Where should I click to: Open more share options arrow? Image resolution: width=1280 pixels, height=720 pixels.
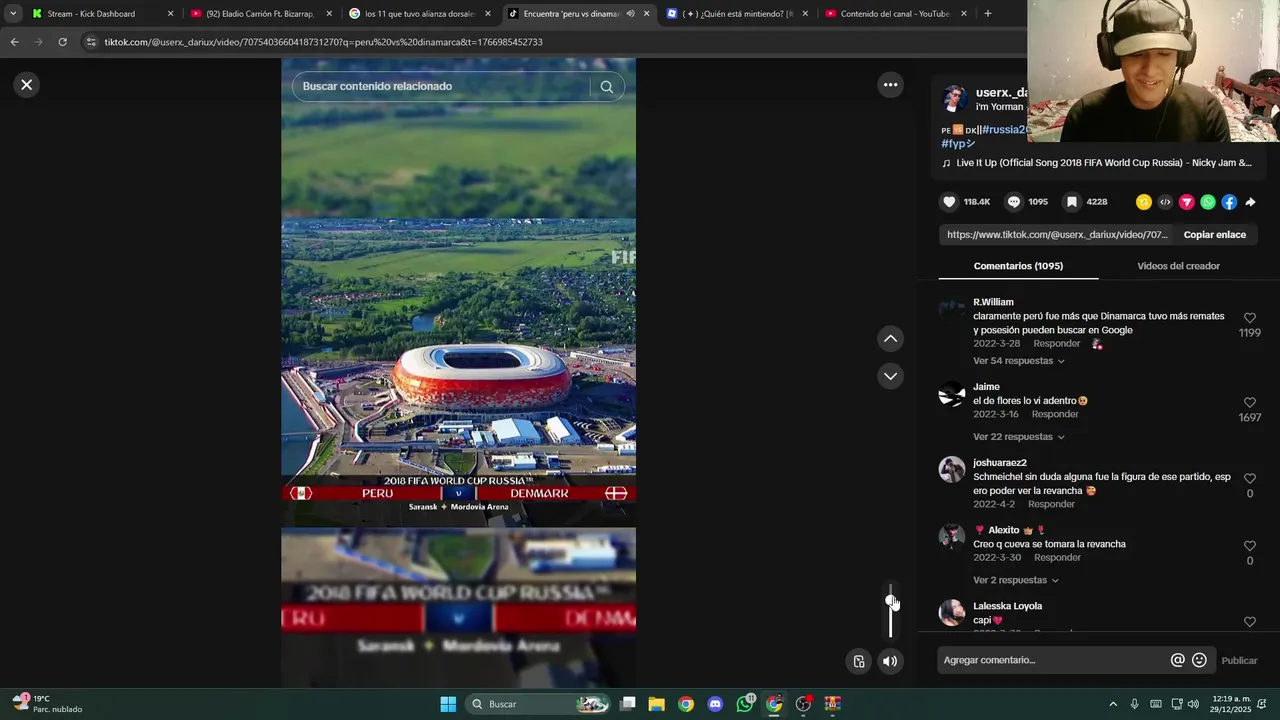click(1250, 202)
